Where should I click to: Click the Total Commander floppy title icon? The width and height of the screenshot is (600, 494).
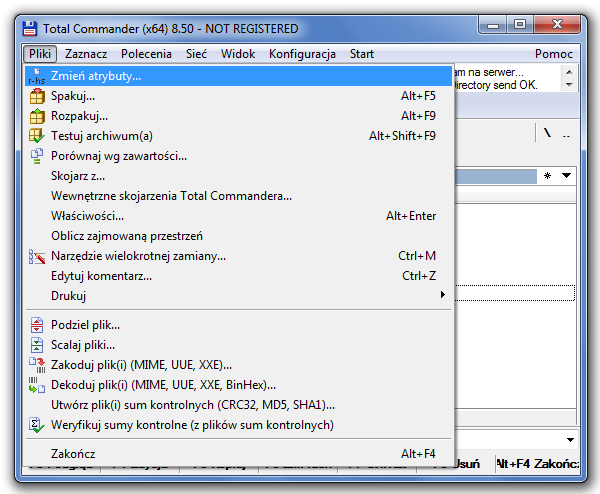tap(29, 29)
